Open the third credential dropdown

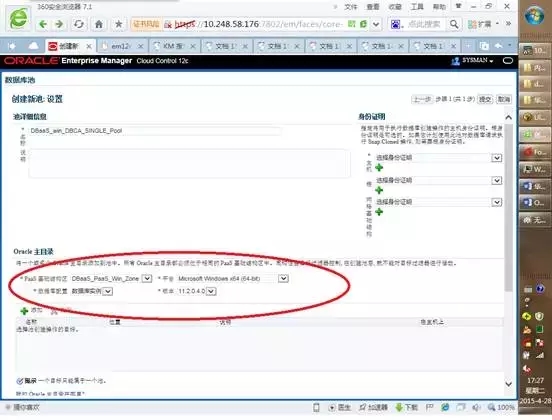click(497, 202)
